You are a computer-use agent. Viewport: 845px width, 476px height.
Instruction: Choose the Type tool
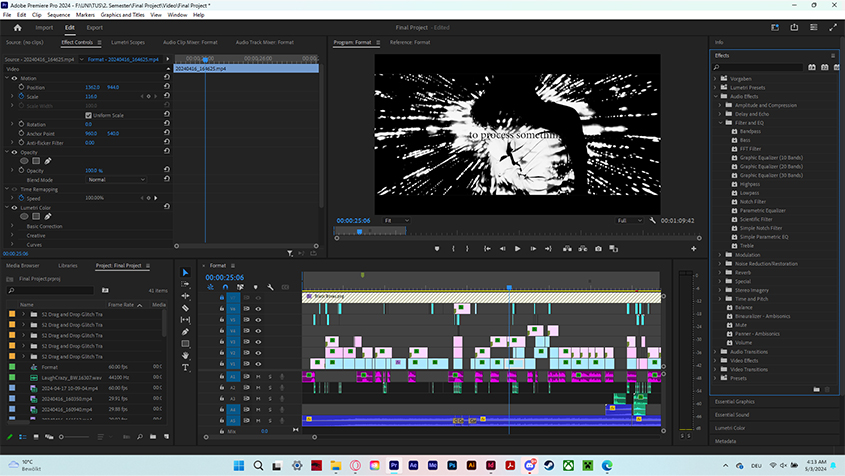[185, 367]
